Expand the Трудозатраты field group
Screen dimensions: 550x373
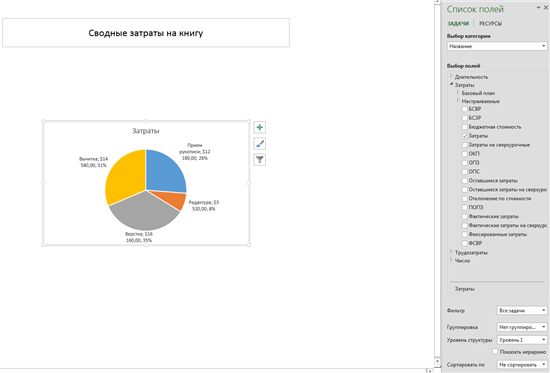(x=451, y=252)
